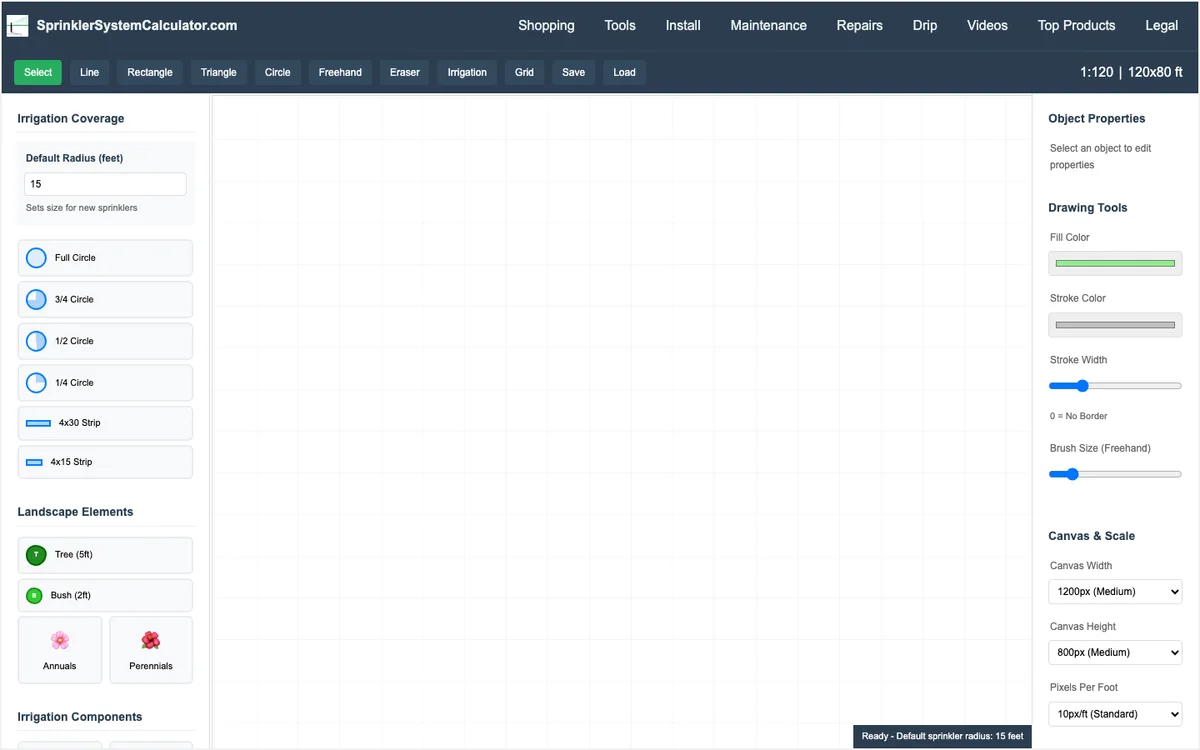Image resolution: width=1200 pixels, height=750 pixels.
Task: Place Annuals flower element
Action: pos(60,650)
